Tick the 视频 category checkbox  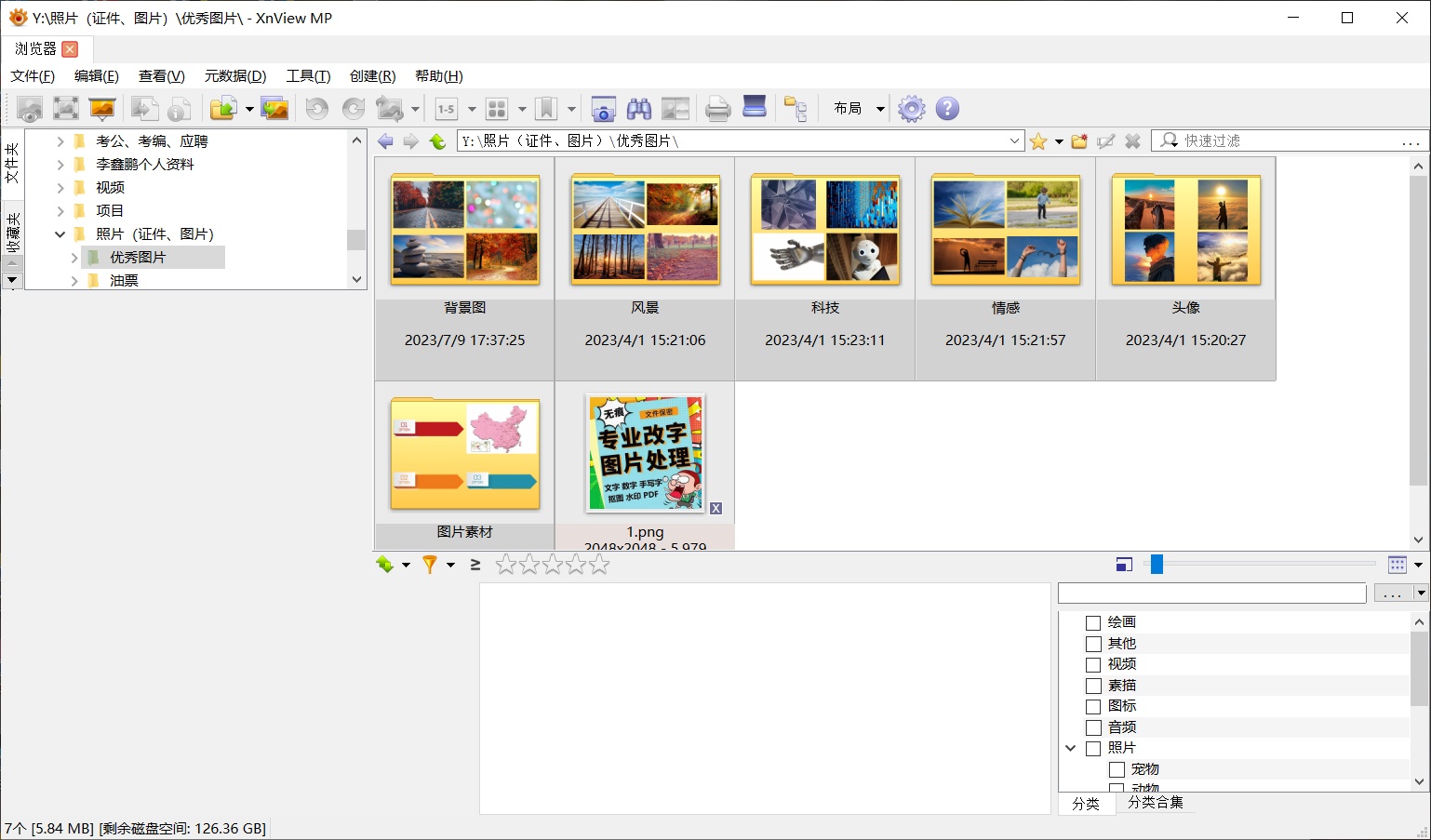point(1093,665)
